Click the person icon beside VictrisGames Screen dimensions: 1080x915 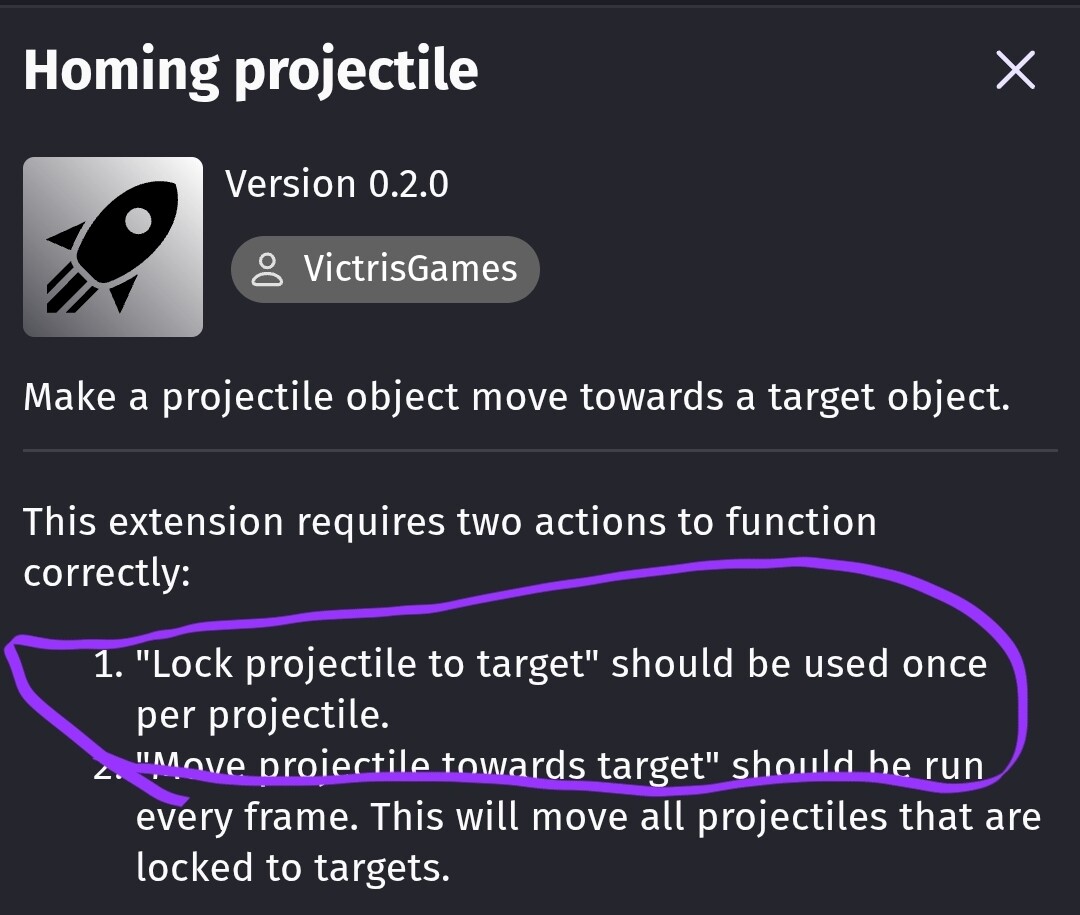pyautogui.click(x=267, y=269)
